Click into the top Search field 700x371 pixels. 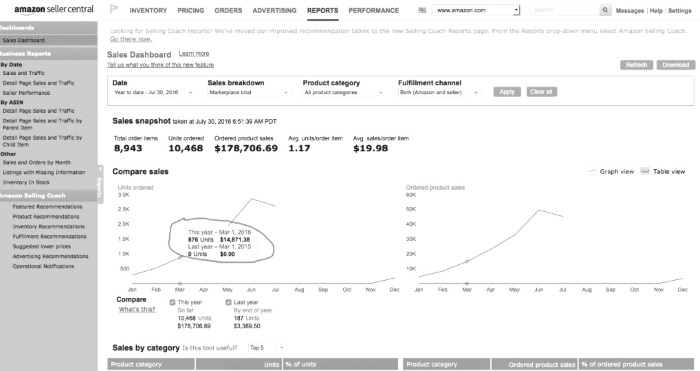coord(565,10)
